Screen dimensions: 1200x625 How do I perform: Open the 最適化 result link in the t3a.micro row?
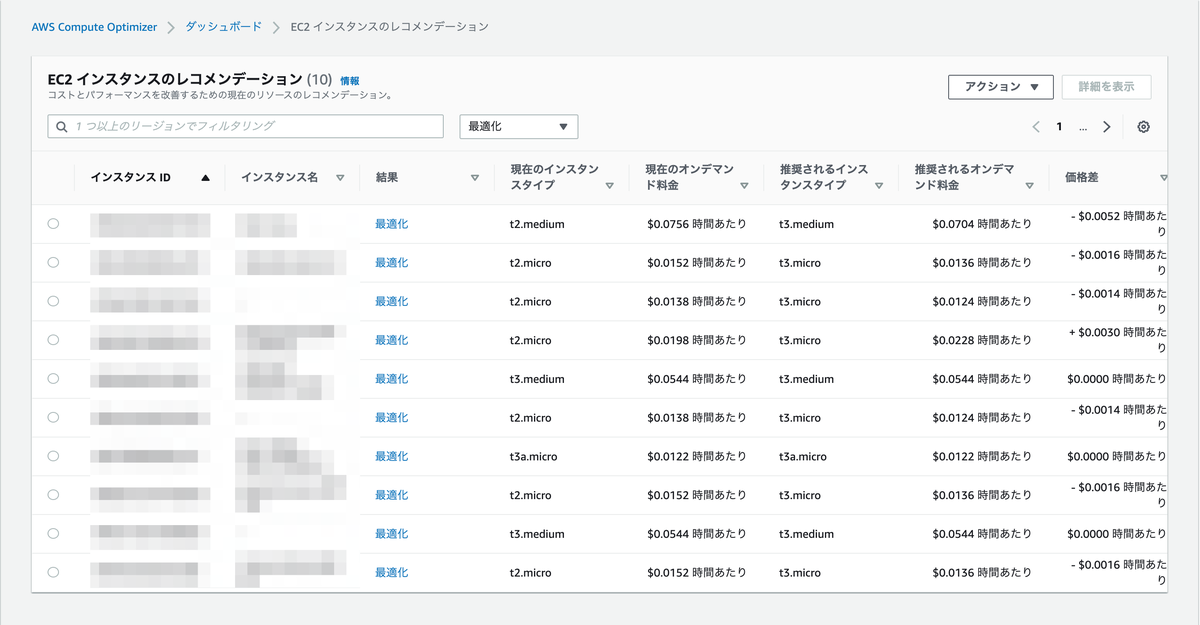click(x=392, y=456)
